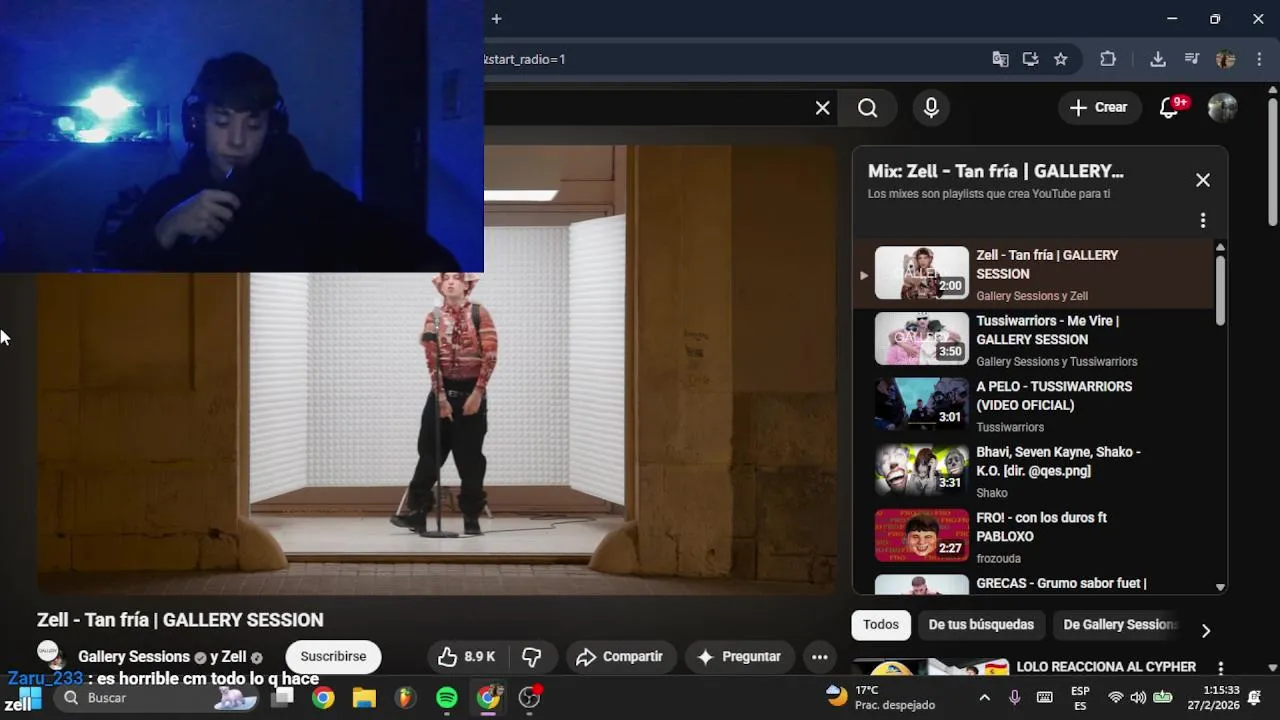Screen dimensions: 1280x720
Task: Open Chrome downloads icon
Action: coord(1158,59)
